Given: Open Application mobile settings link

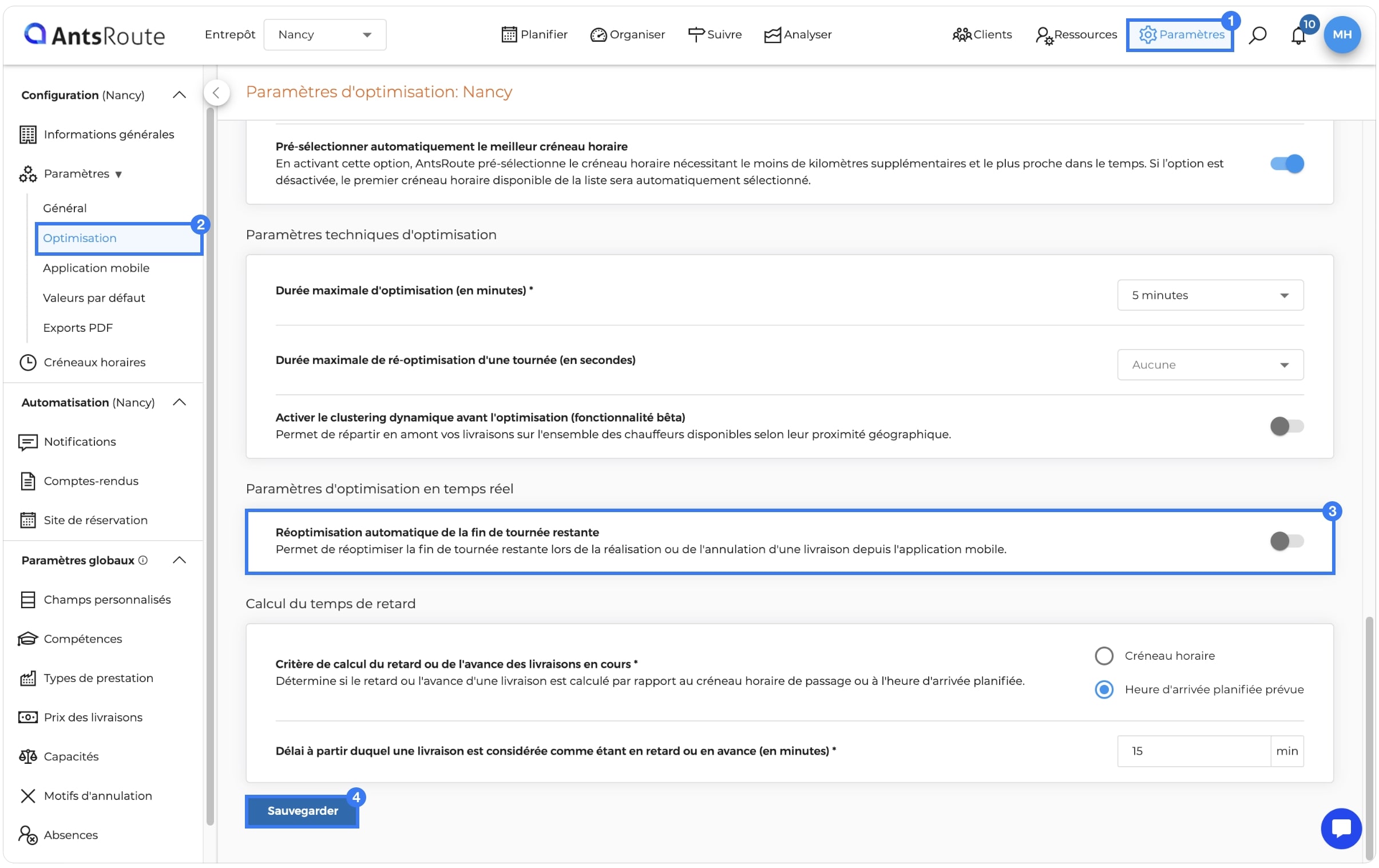Looking at the screenshot, I should tap(96, 268).
